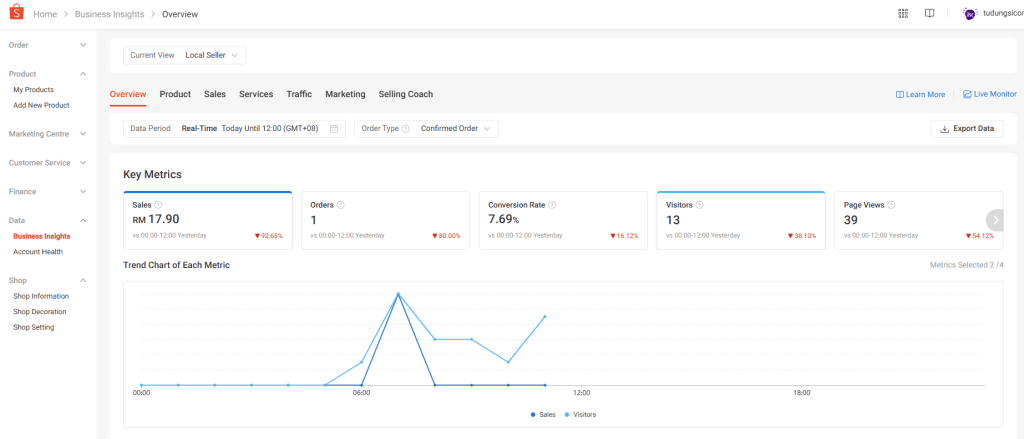Image resolution: width=1024 pixels, height=439 pixels.
Task: Open the Learn More link
Action: pyautogui.click(x=920, y=95)
